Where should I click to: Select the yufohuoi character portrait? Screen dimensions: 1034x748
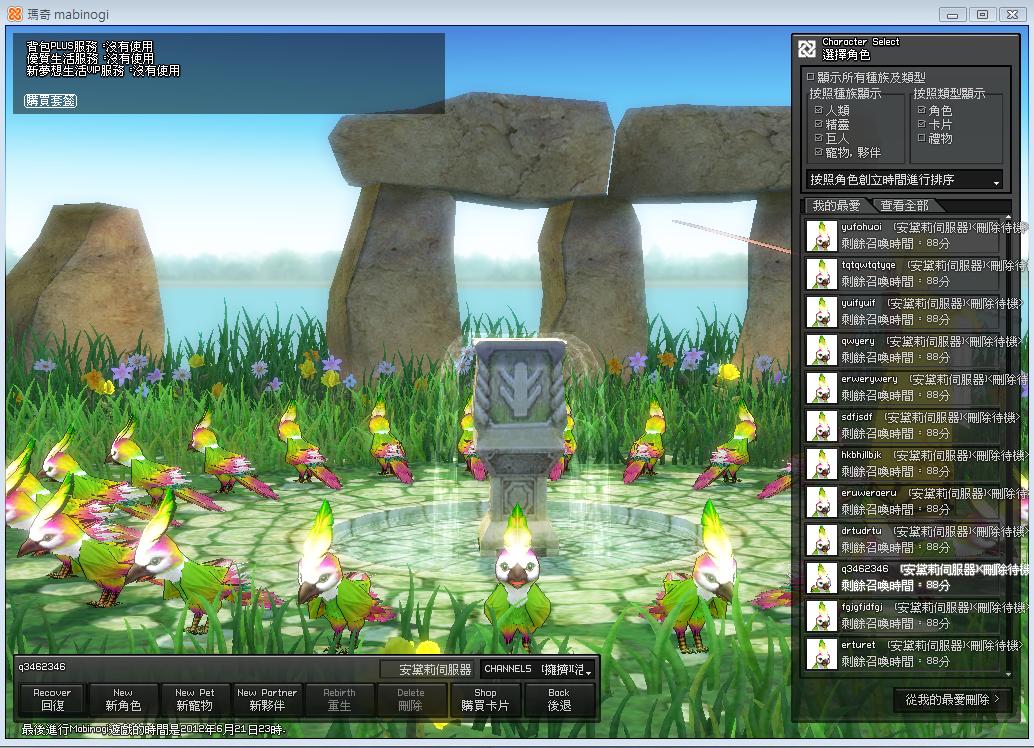pos(821,236)
